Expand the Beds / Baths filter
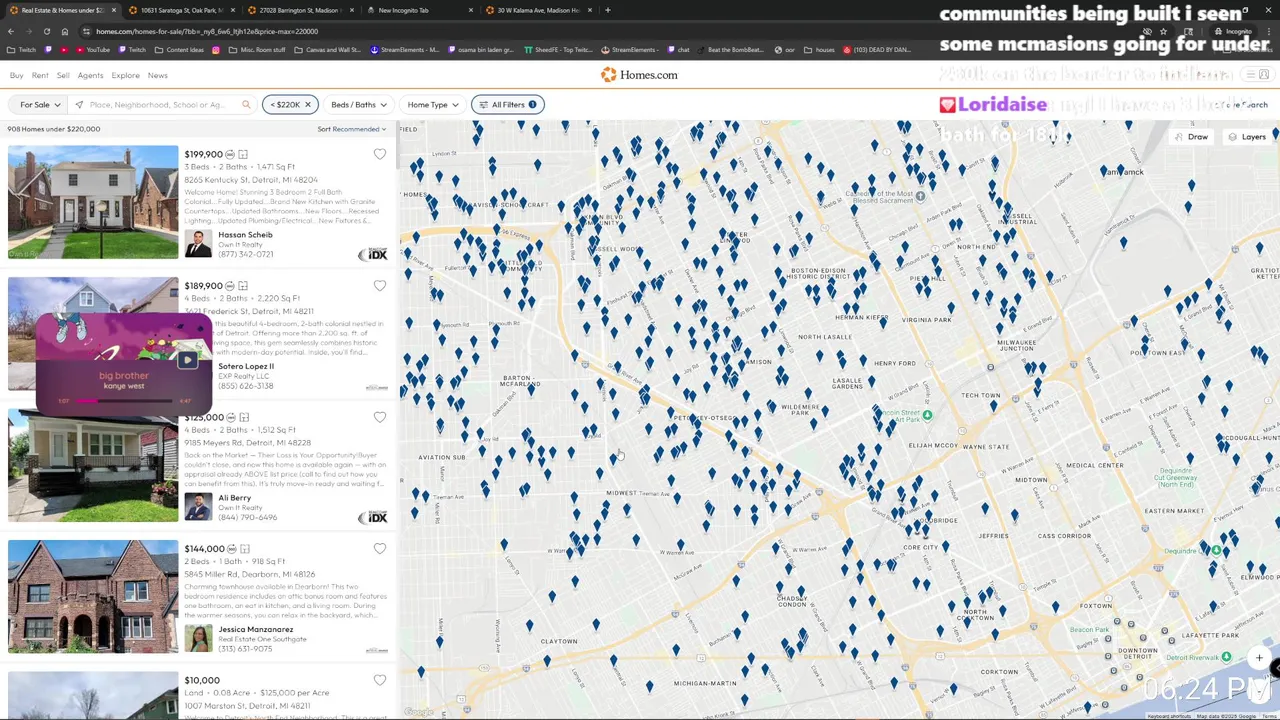 coord(358,104)
